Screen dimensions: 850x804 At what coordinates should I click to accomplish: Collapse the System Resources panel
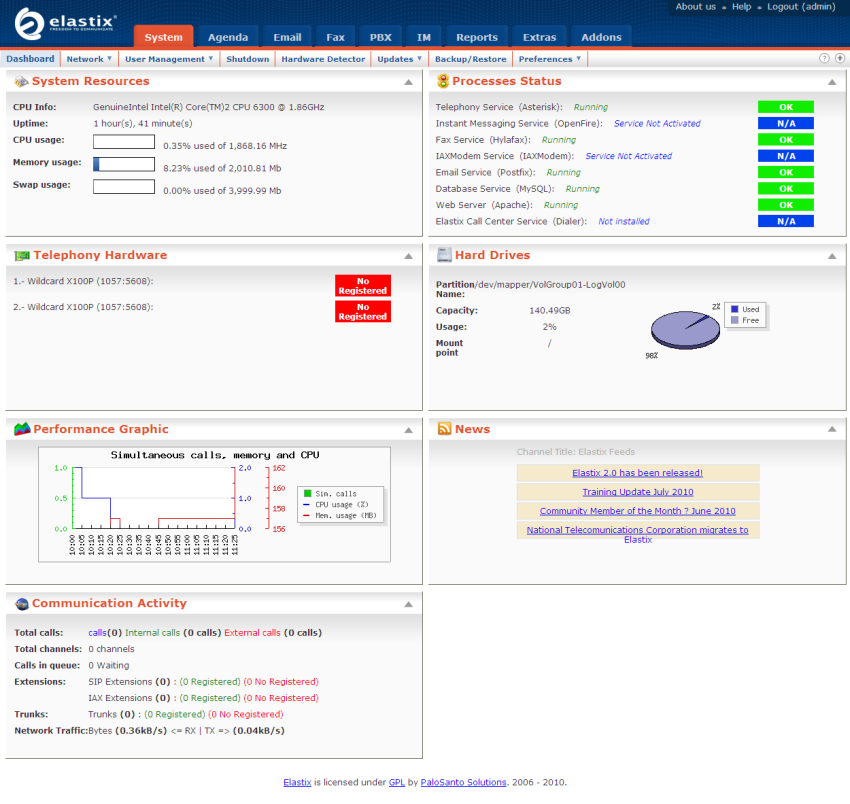click(408, 82)
